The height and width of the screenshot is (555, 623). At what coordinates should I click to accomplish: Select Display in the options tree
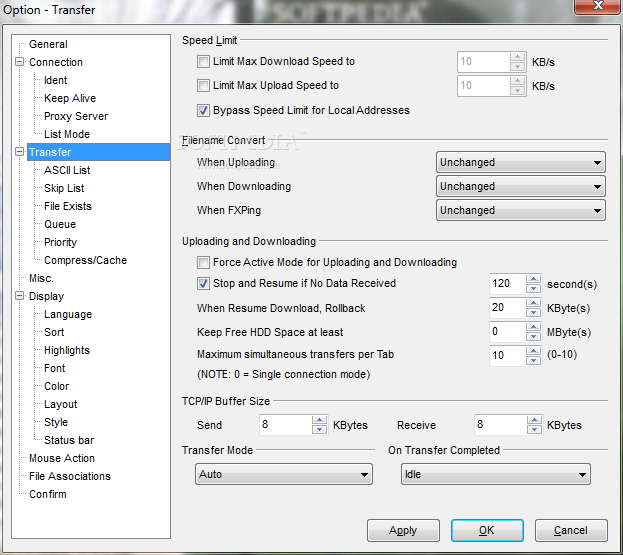[x=46, y=296]
